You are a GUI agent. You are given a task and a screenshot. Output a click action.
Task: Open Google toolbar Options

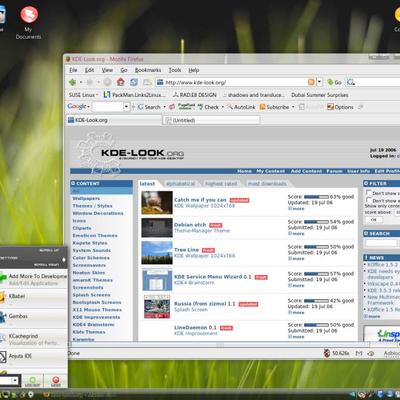click(340, 107)
